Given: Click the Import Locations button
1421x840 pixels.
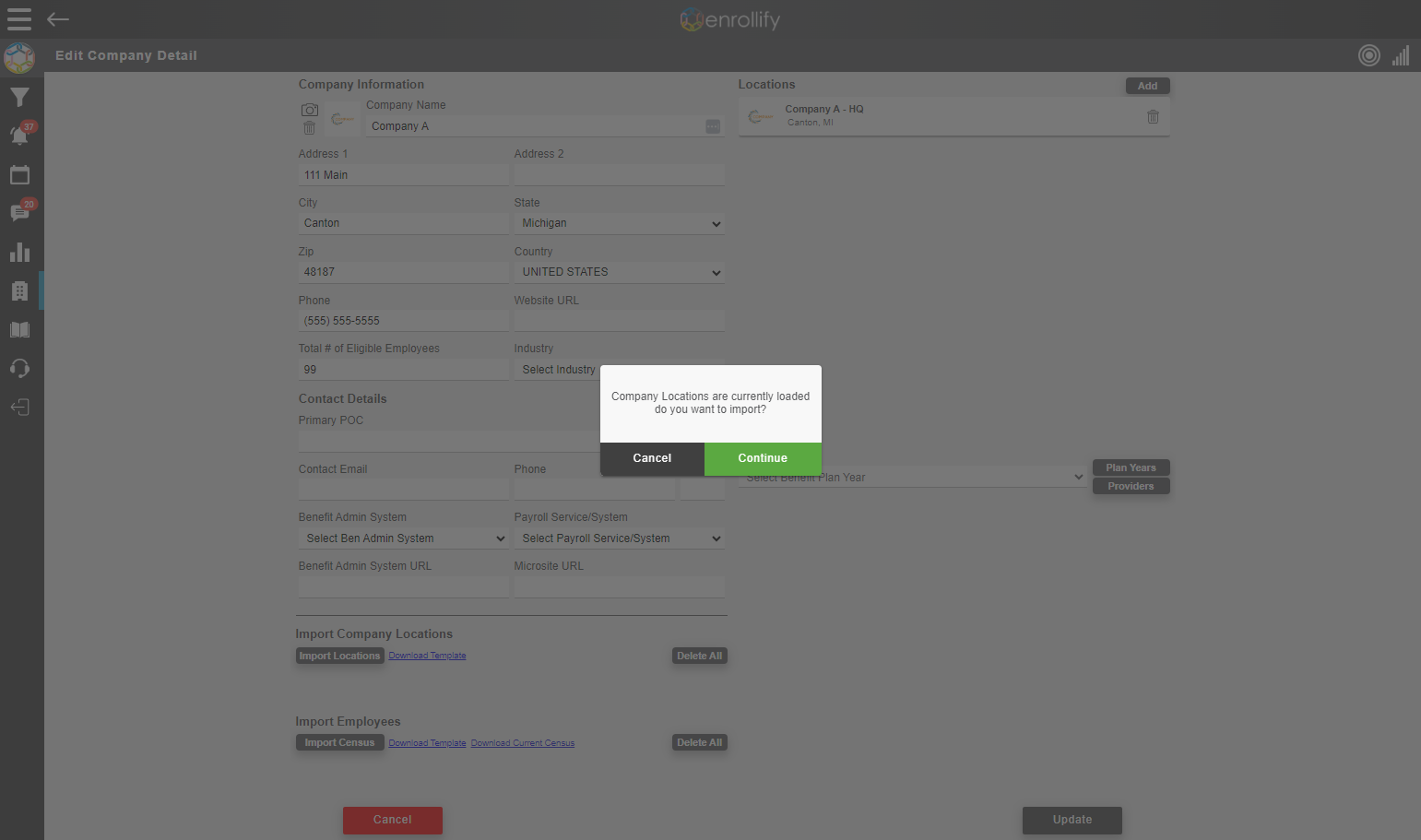Looking at the screenshot, I should tap(339, 656).
